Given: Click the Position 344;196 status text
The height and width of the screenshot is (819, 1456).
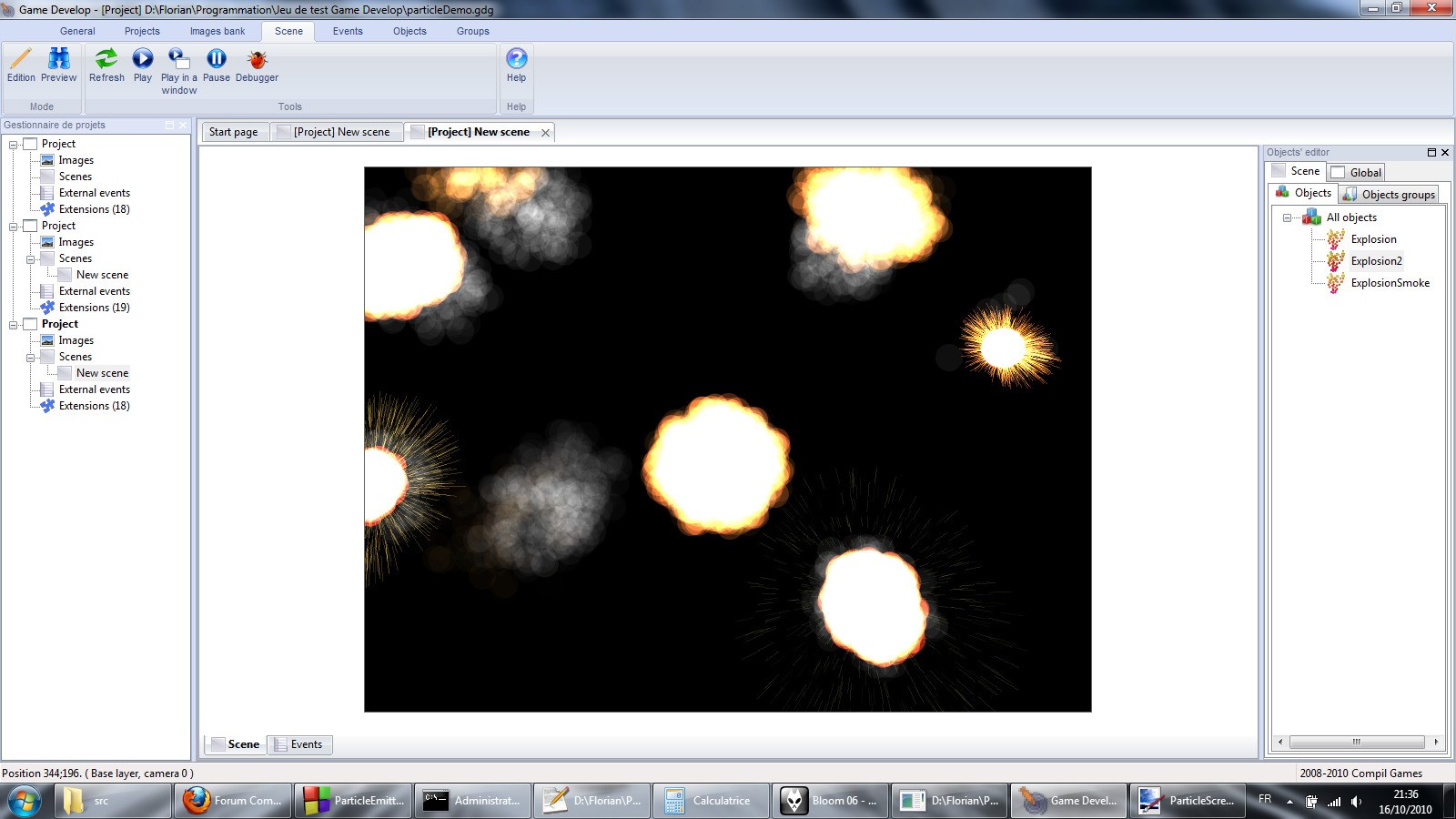Looking at the screenshot, I should (x=97, y=773).
